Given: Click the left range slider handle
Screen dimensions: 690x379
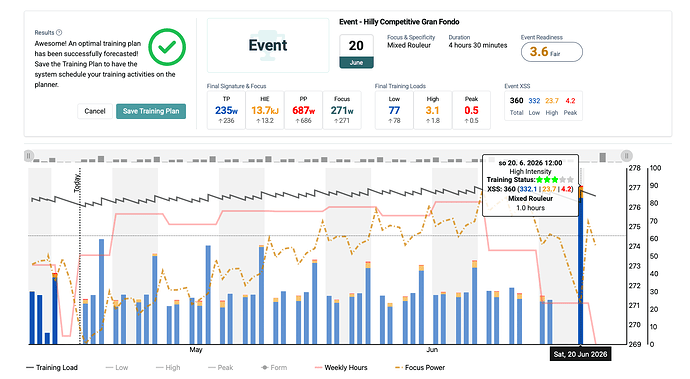Looking at the screenshot, I should [x=29, y=156].
